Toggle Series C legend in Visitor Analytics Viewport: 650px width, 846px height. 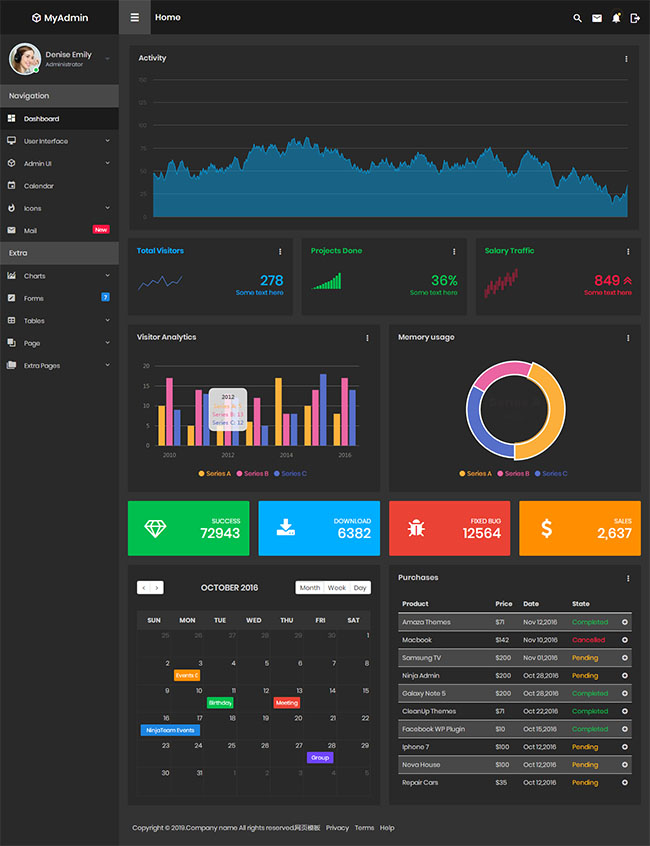point(289,473)
